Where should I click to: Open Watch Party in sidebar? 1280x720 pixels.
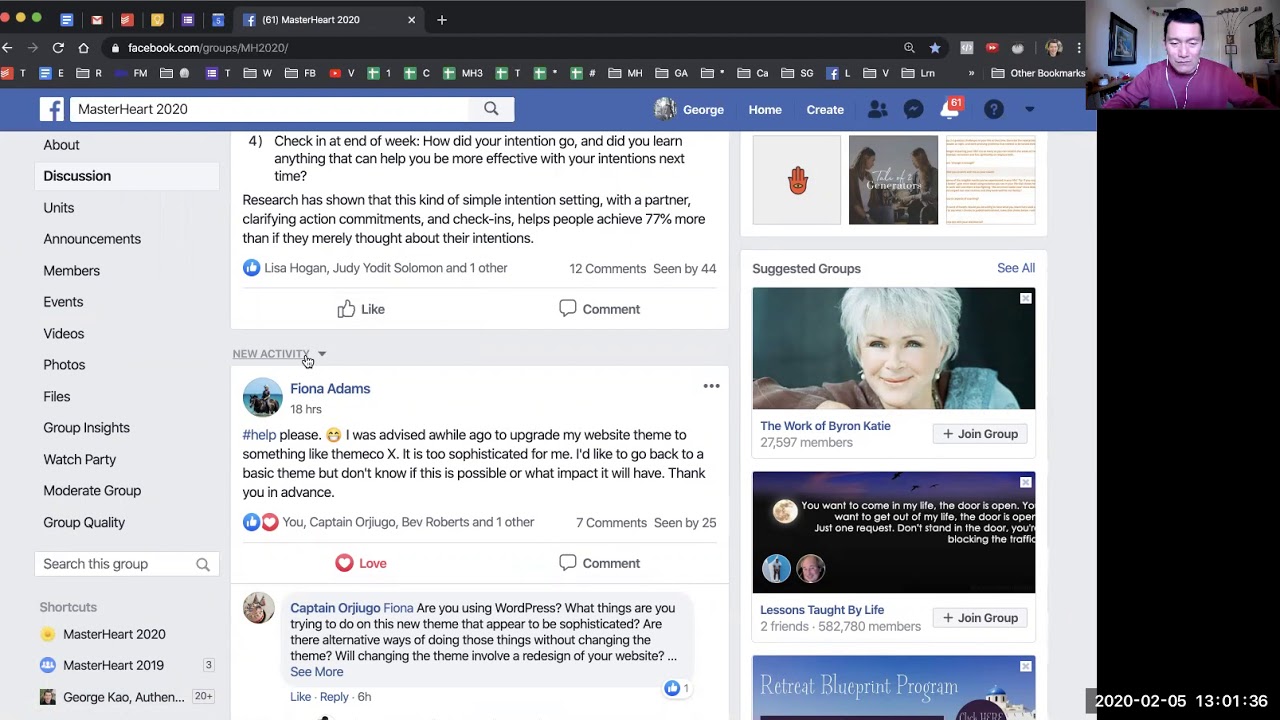click(x=79, y=460)
